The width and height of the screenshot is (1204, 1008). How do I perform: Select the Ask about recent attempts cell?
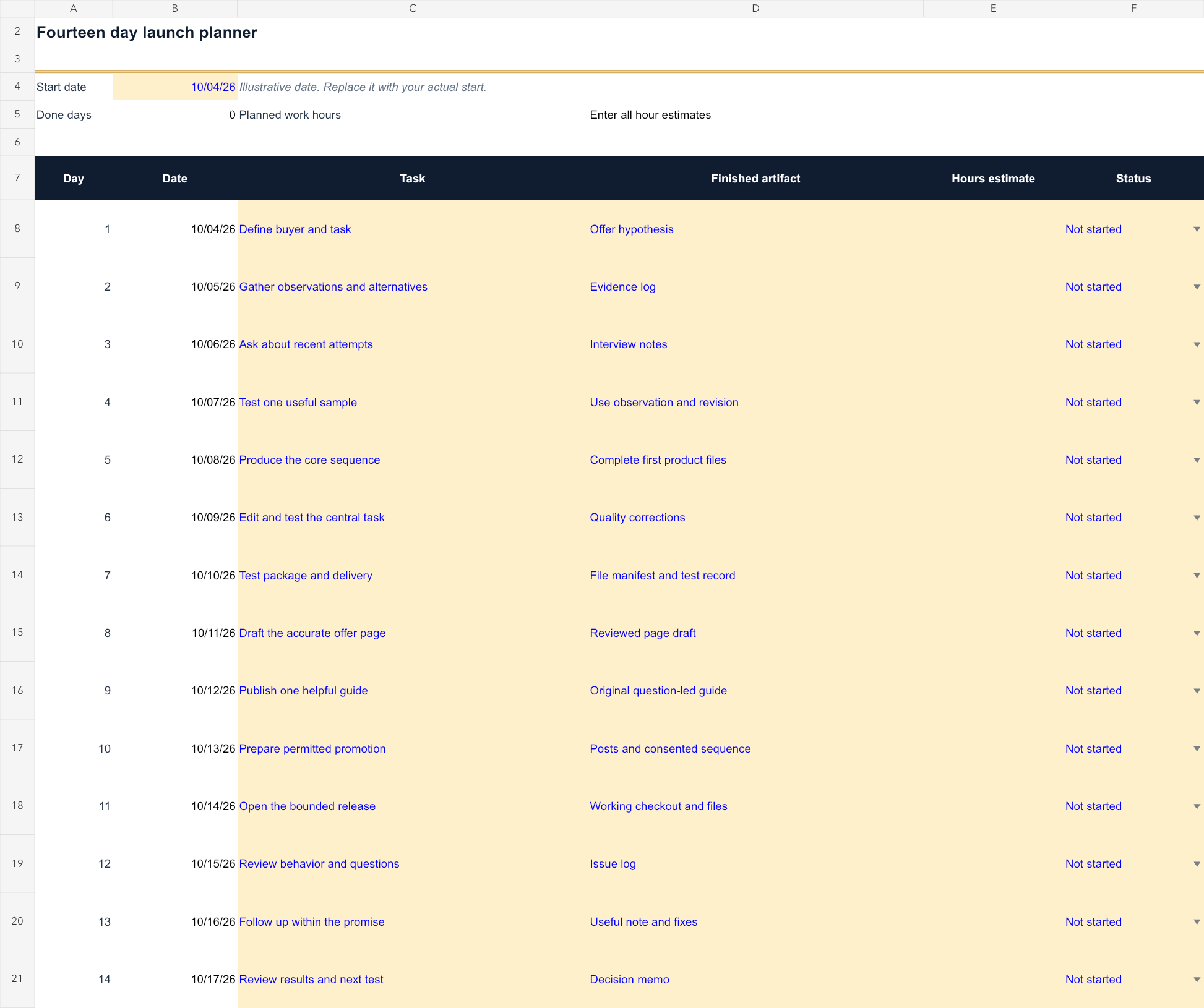click(x=413, y=344)
